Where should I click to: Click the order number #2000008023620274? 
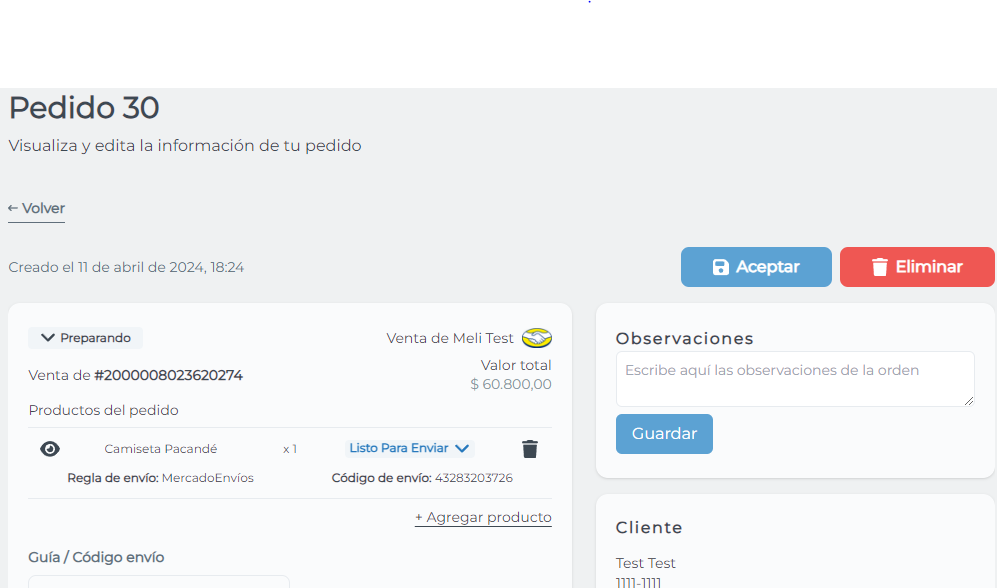[168, 375]
